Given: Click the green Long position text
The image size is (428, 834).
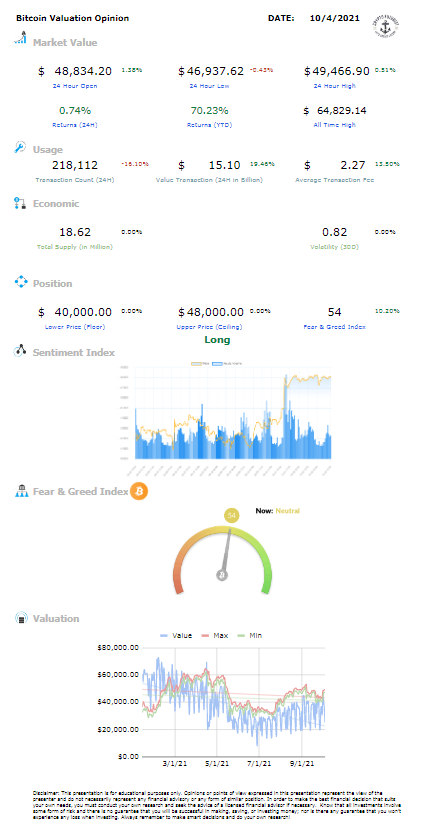Looking at the screenshot, I should (217, 340).
